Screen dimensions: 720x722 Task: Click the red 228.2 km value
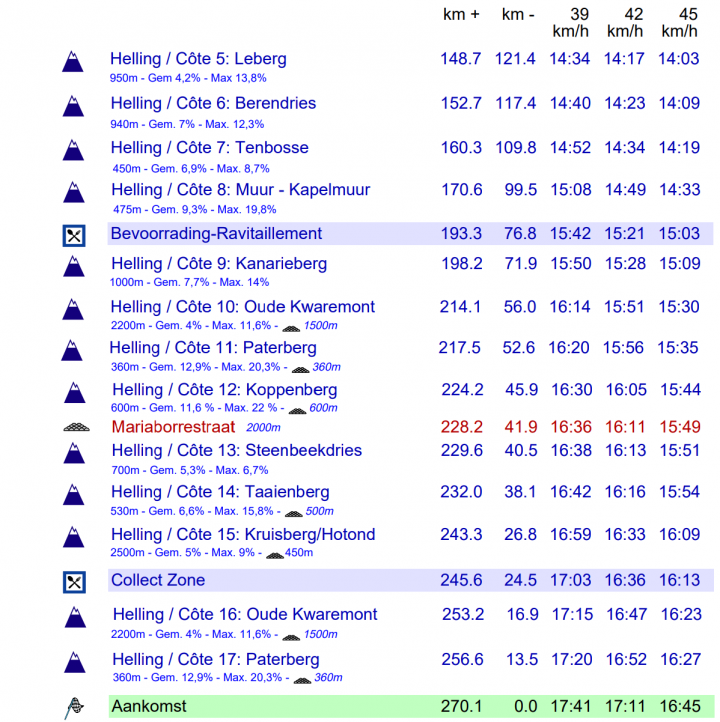coord(462,427)
